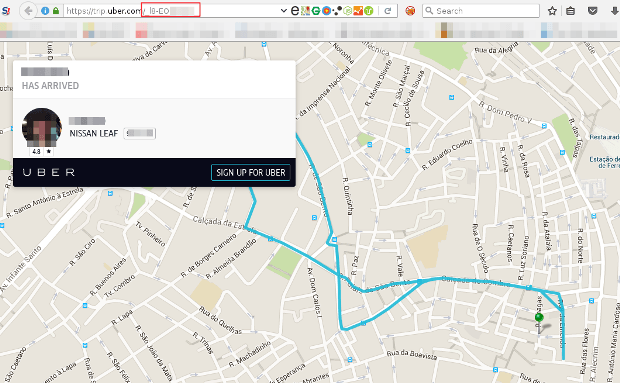Click the green G search engine icon

[316, 11]
